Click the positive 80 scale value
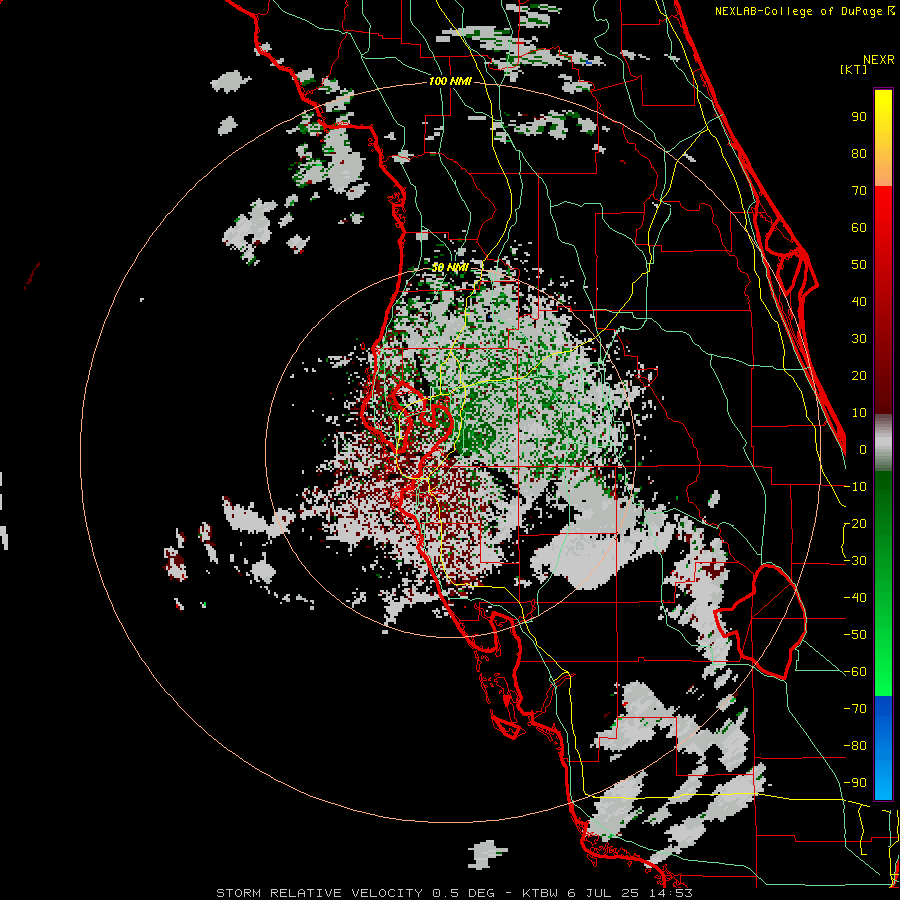 [859, 153]
